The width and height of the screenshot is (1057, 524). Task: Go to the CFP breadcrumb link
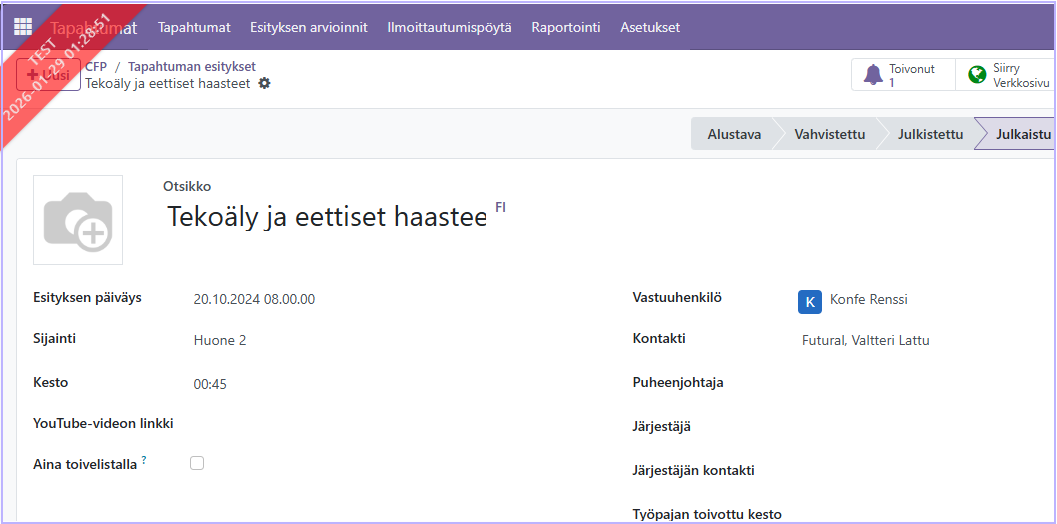[x=96, y=67]
